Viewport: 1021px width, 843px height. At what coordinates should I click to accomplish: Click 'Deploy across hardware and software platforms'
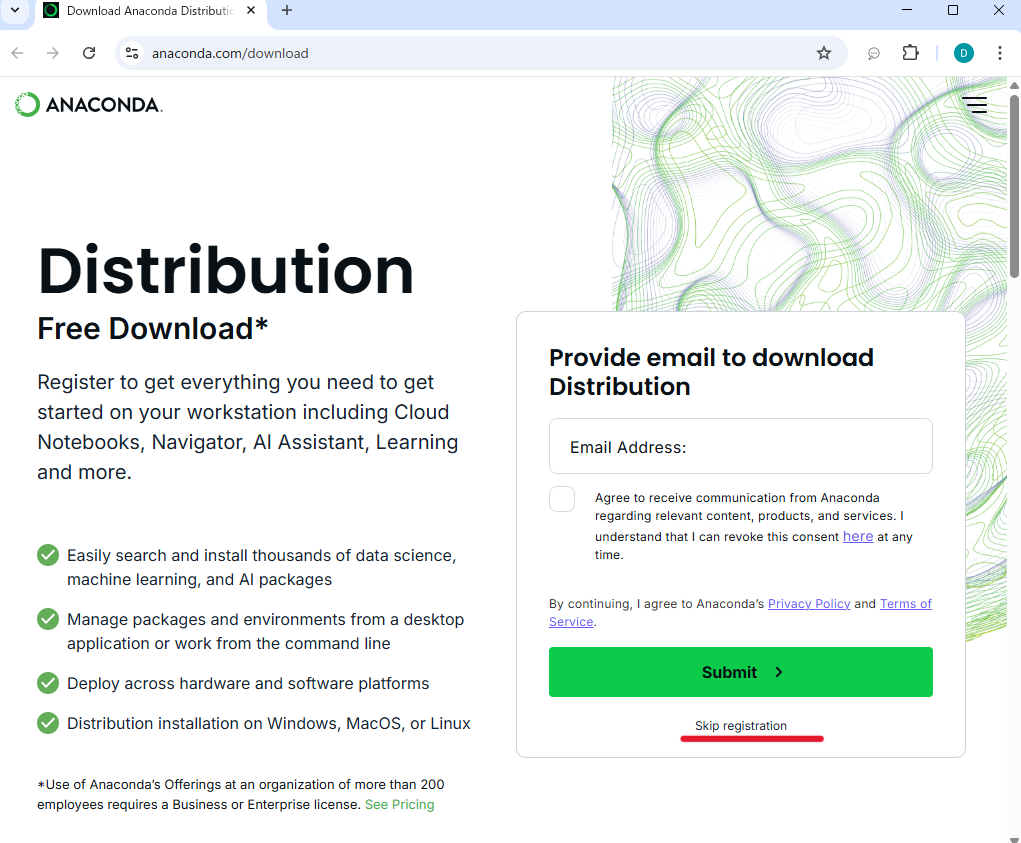248,684
